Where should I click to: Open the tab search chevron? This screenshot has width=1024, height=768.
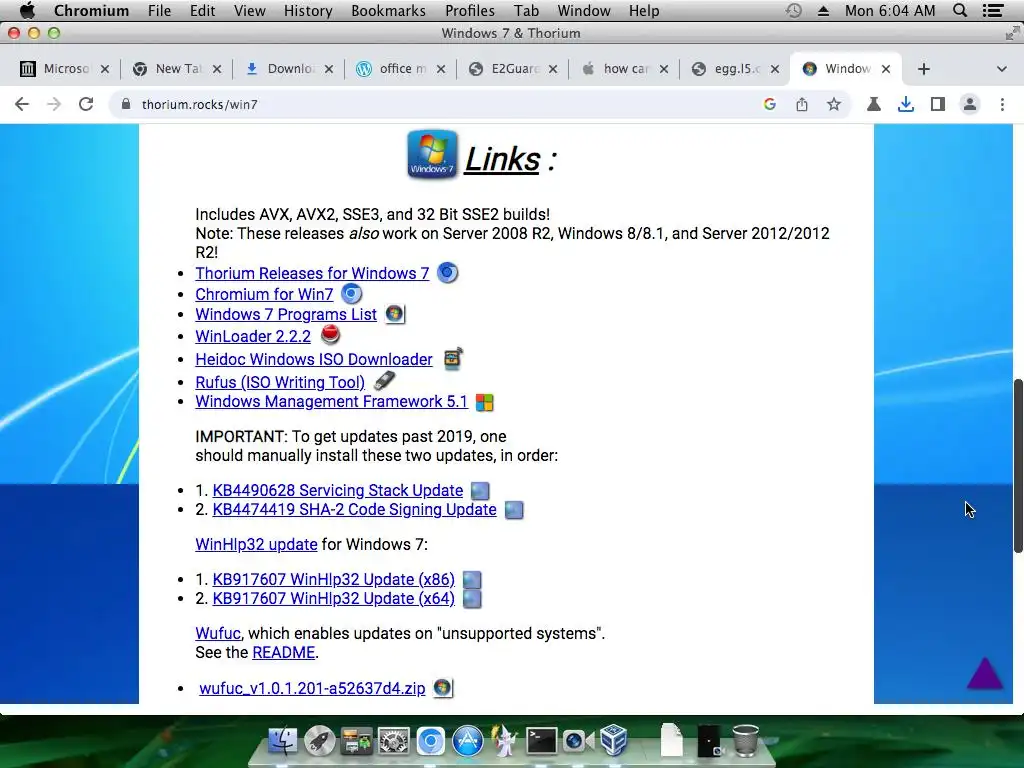click(1002, 69)
